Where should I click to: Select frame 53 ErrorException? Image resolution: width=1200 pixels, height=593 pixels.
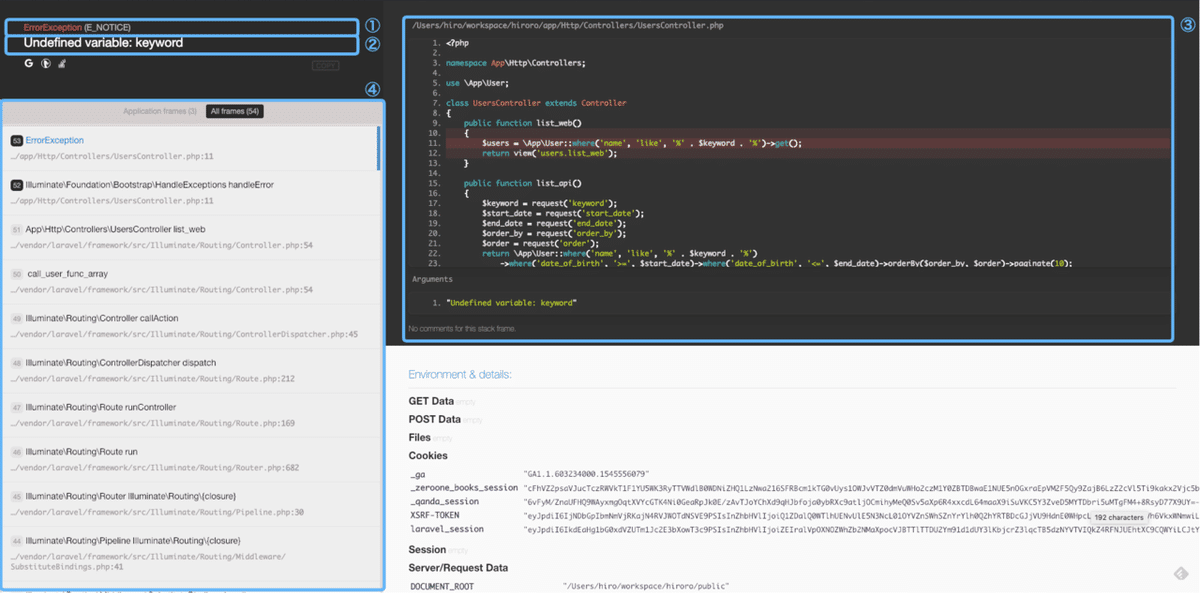coord(192,148)
